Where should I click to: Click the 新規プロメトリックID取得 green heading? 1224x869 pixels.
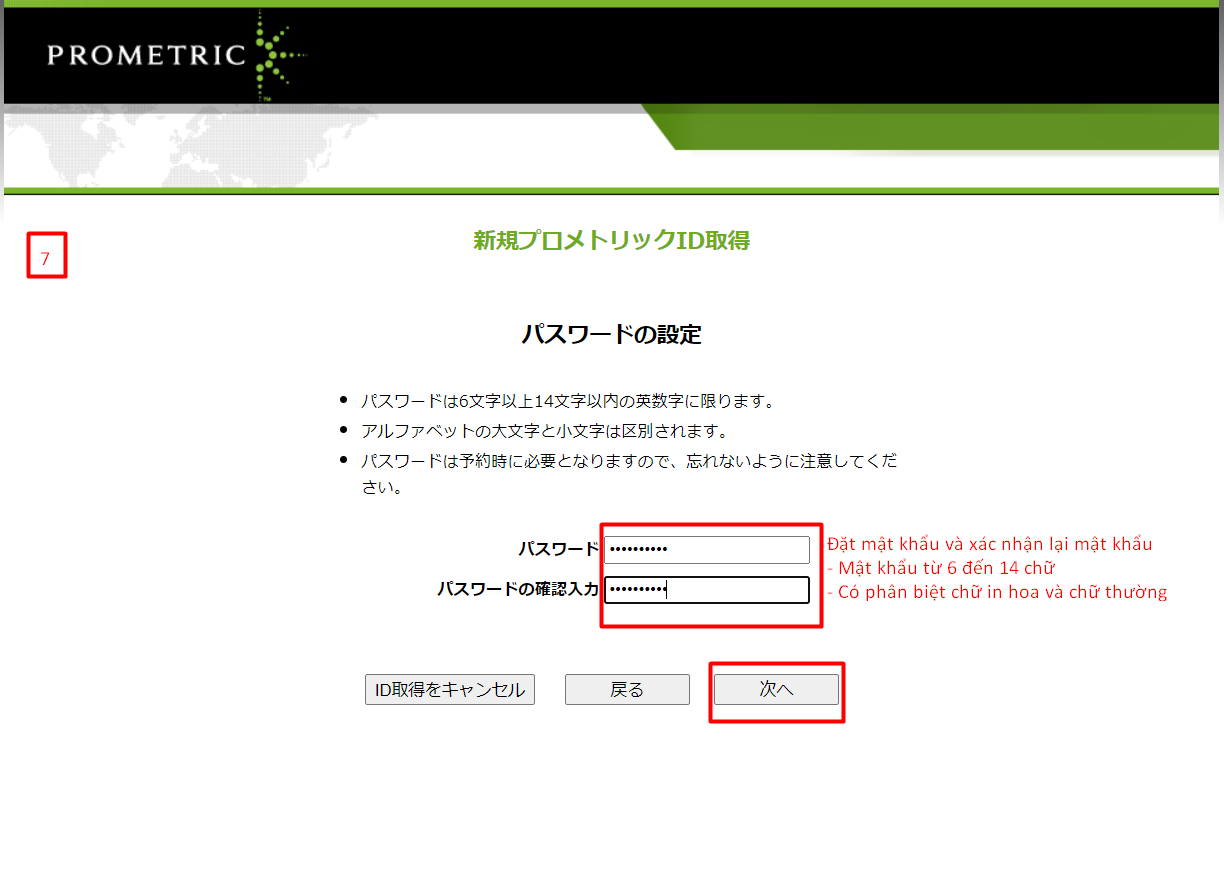click(611, 241)
